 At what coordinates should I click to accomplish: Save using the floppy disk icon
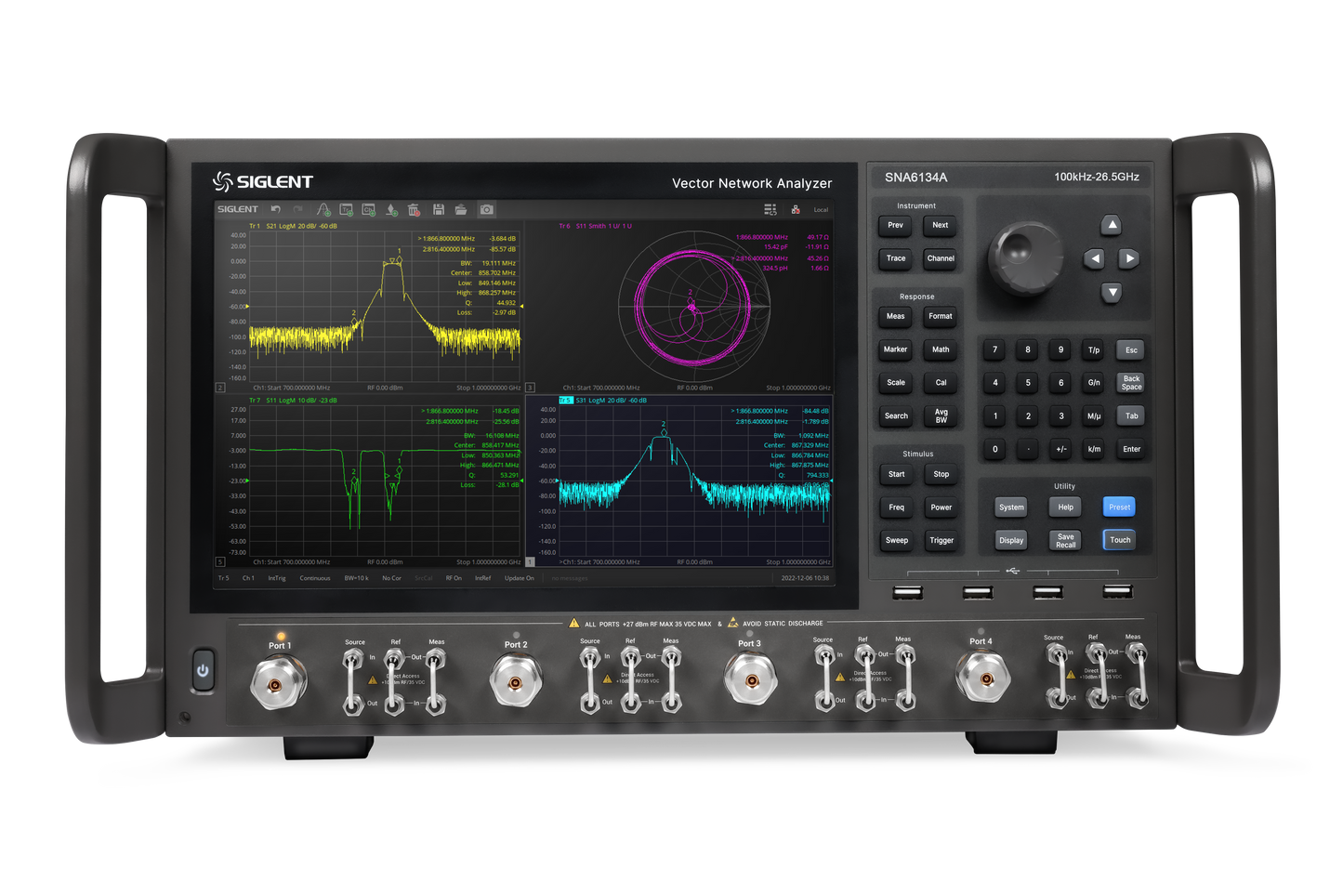point(439,210)
